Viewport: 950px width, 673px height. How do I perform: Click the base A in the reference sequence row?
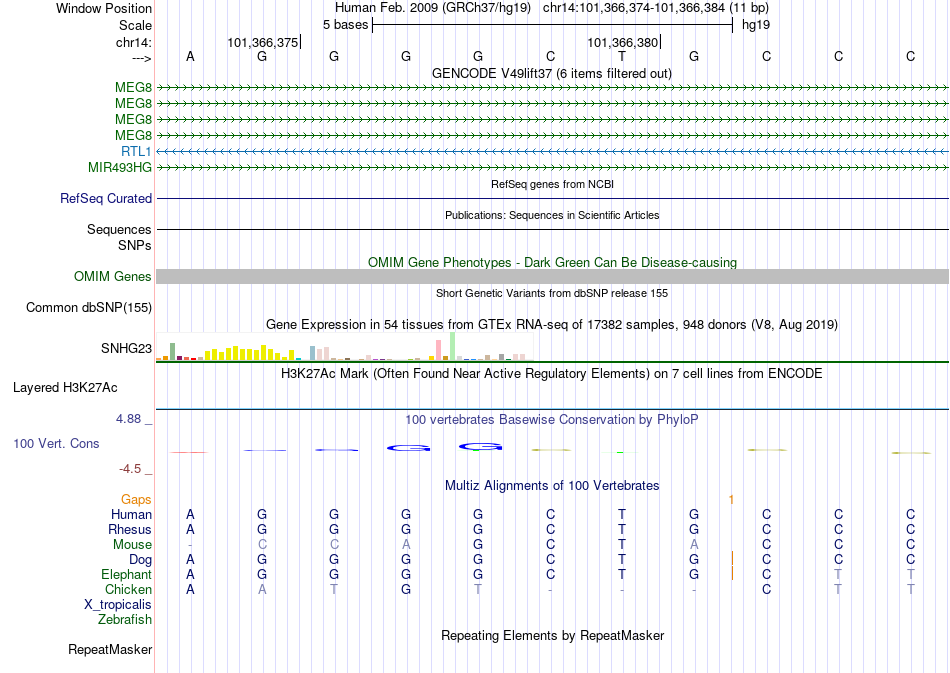190,56
